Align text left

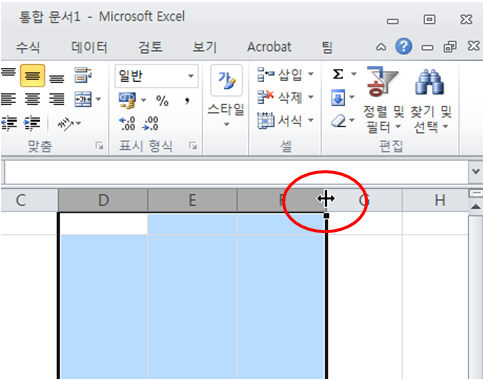point(8,99)
